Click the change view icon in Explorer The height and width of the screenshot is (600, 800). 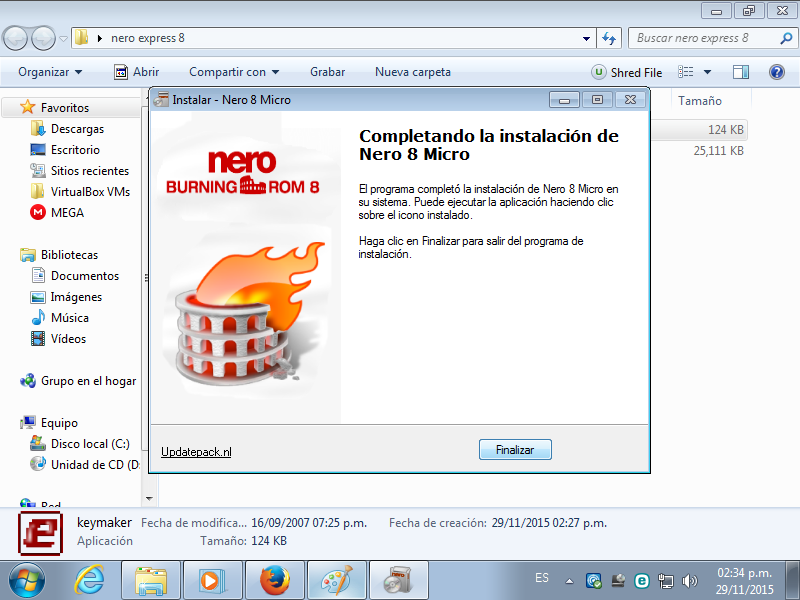[x=685, y=72]
